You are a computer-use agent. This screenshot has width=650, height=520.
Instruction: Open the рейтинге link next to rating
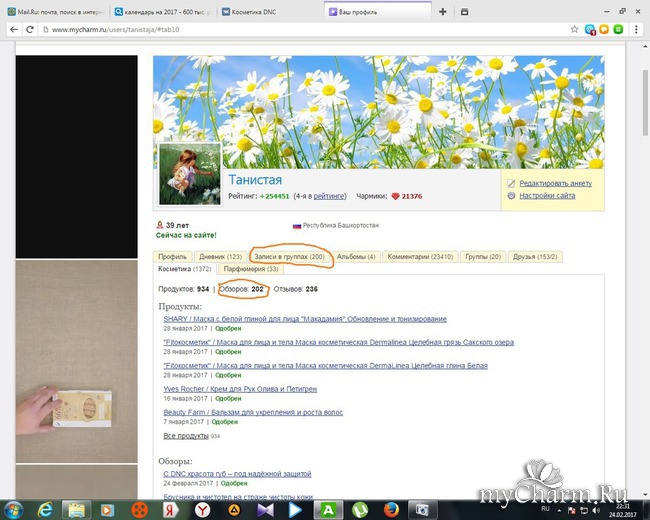click(330, 196)
